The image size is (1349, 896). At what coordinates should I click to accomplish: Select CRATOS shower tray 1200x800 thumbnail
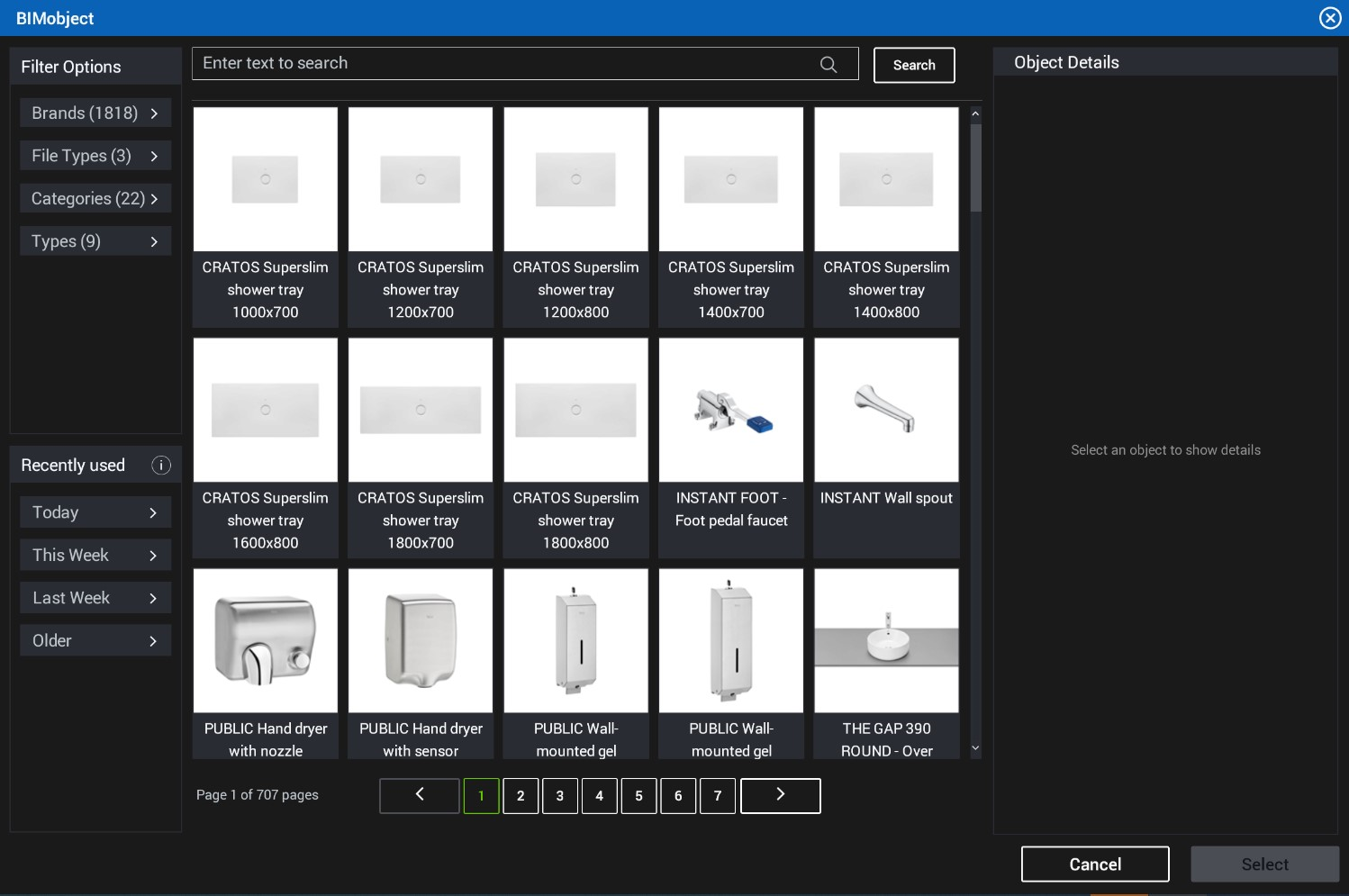coord(576,179)
